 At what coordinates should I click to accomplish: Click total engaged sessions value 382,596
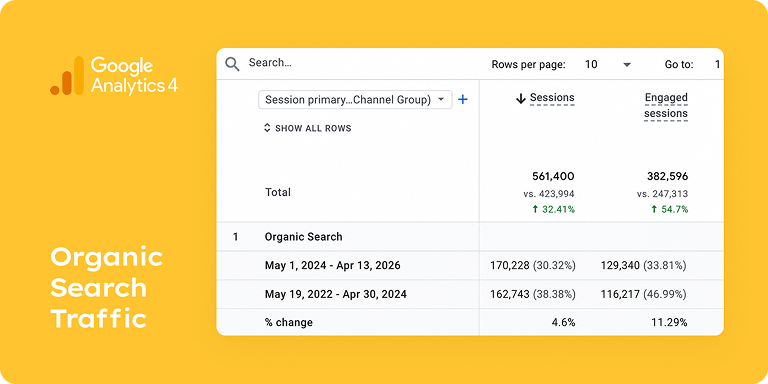[667, 176]
